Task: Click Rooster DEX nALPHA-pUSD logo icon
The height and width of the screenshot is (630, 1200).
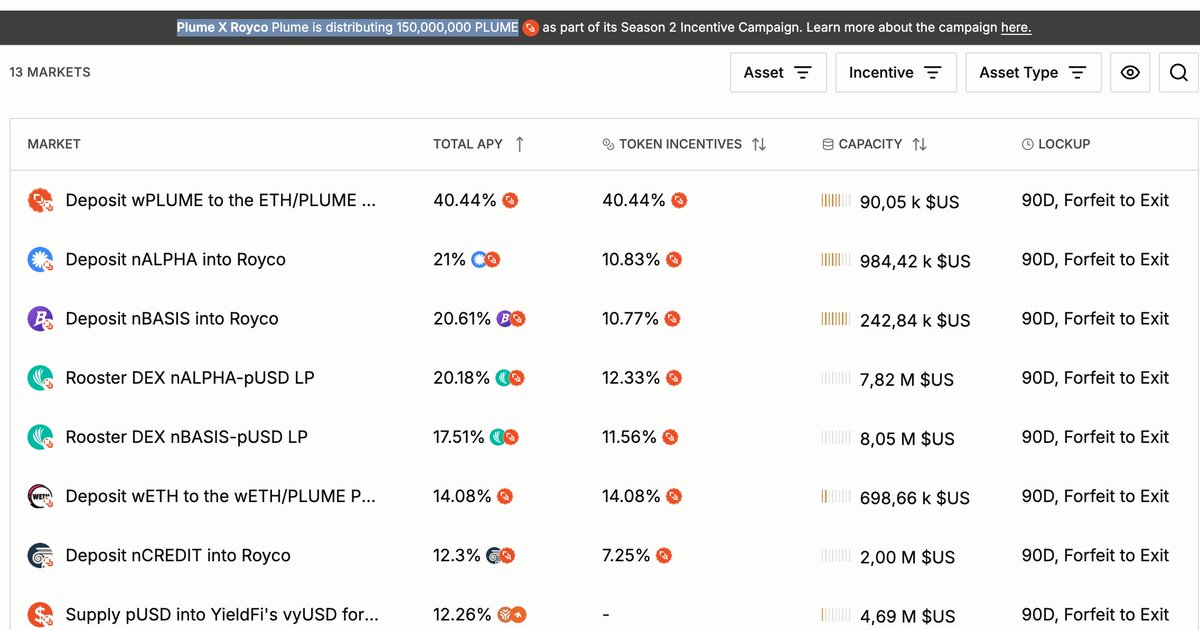Action: click(x=40, y=378)
